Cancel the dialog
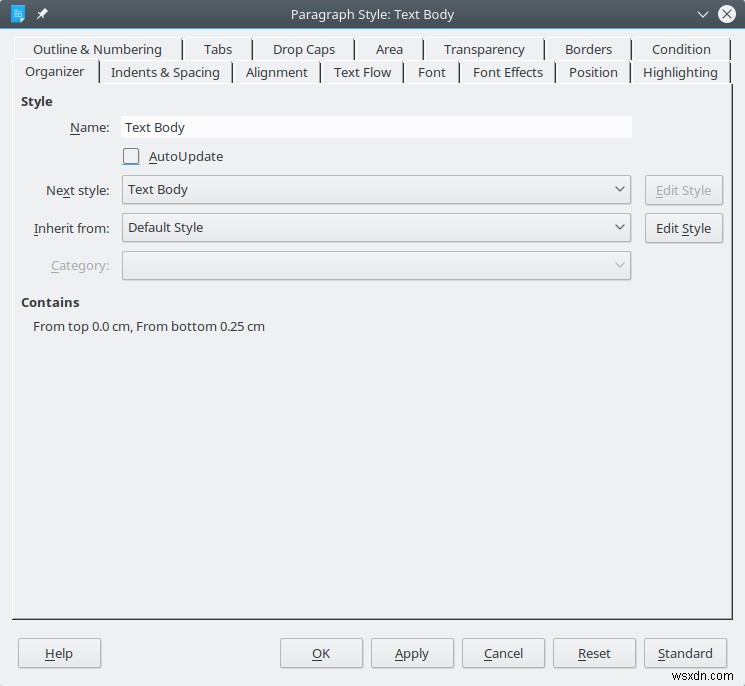745x686 pixels. (503, 653)
